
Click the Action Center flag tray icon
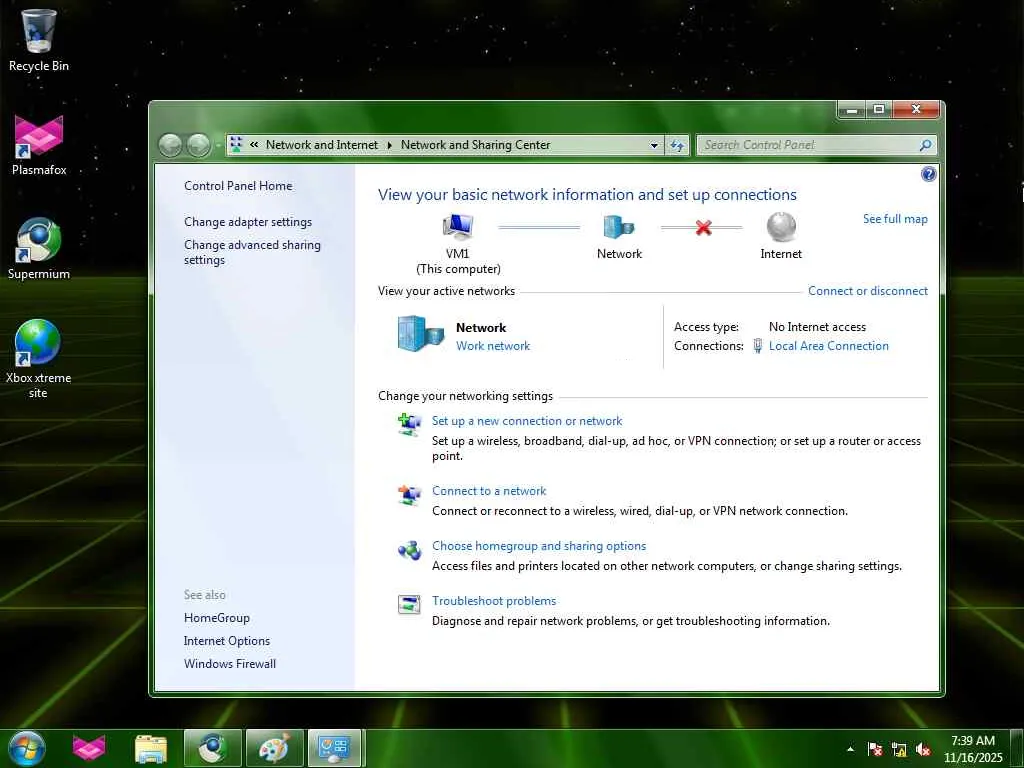(875, 749)
